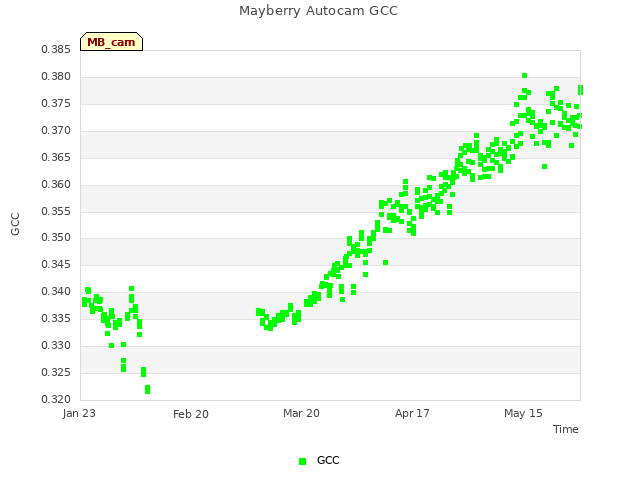Click the 0.320 y-axis tick label
The image size is (640, 480).
pyautogui.click(x=56, y=399)
